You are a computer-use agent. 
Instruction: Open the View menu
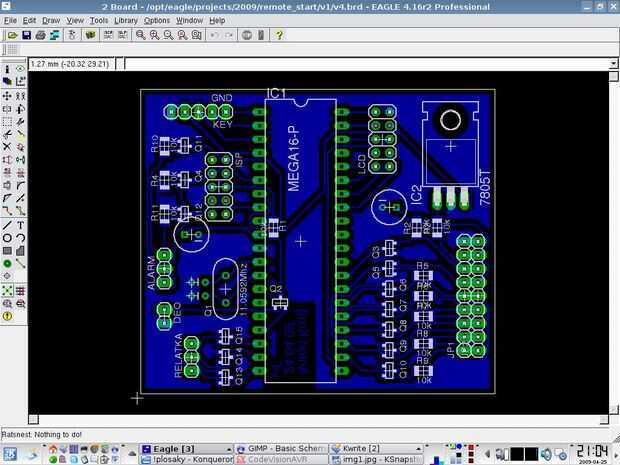tap(75, 21)
